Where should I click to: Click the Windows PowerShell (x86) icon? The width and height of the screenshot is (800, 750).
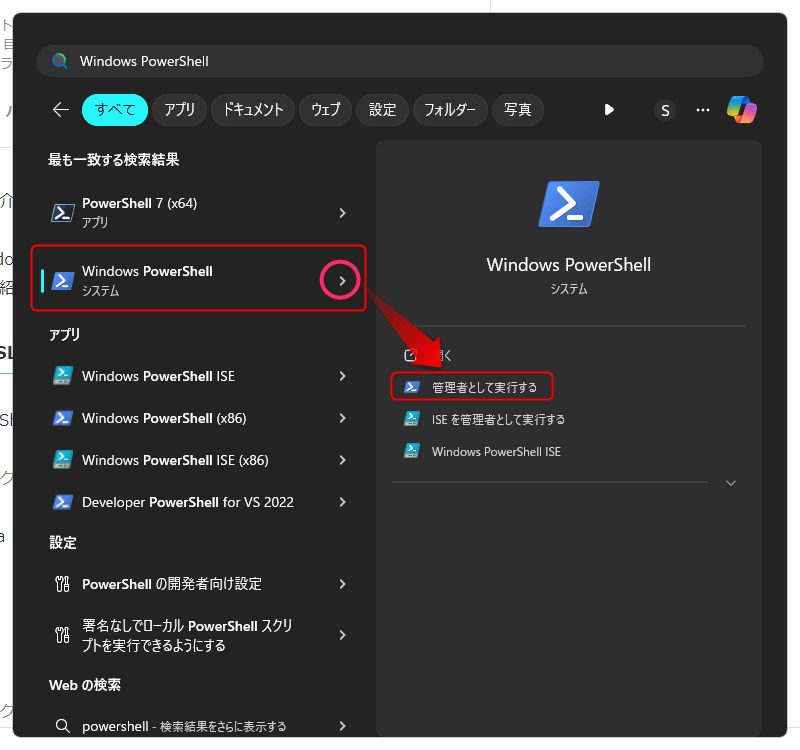(x=62, y=418)
